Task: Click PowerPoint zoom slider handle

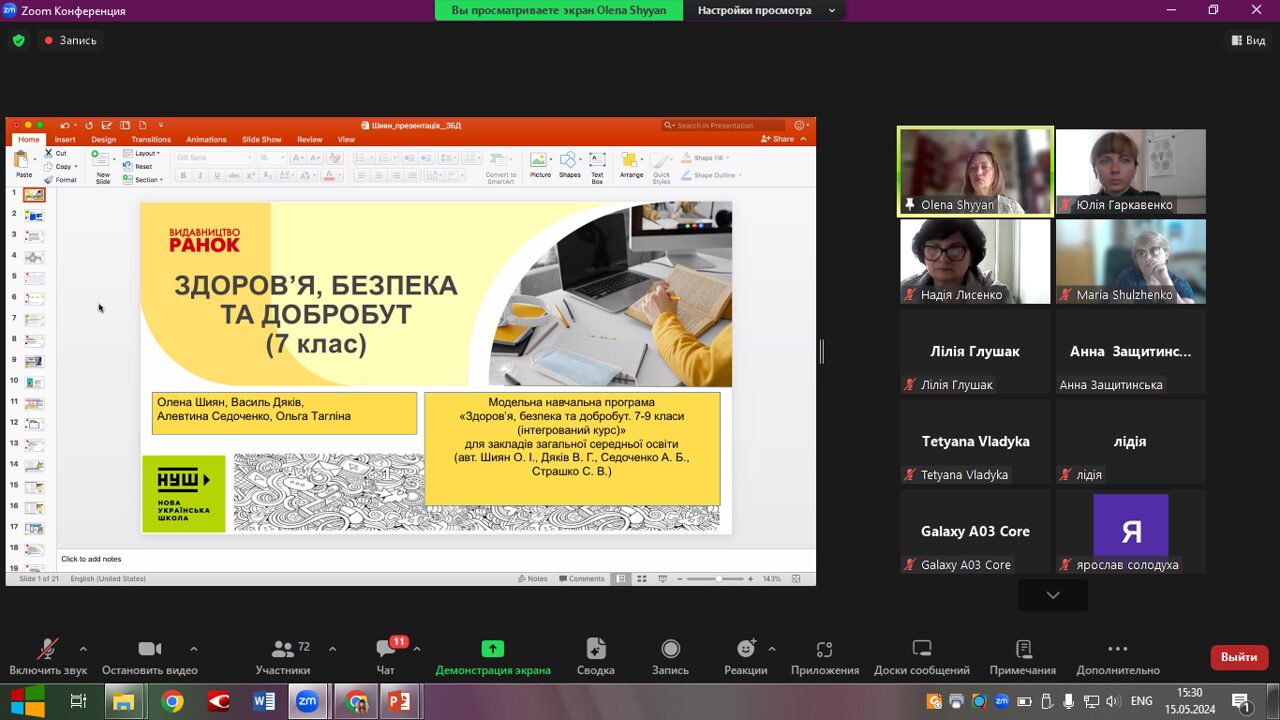Action: click(x=718, y=579)
